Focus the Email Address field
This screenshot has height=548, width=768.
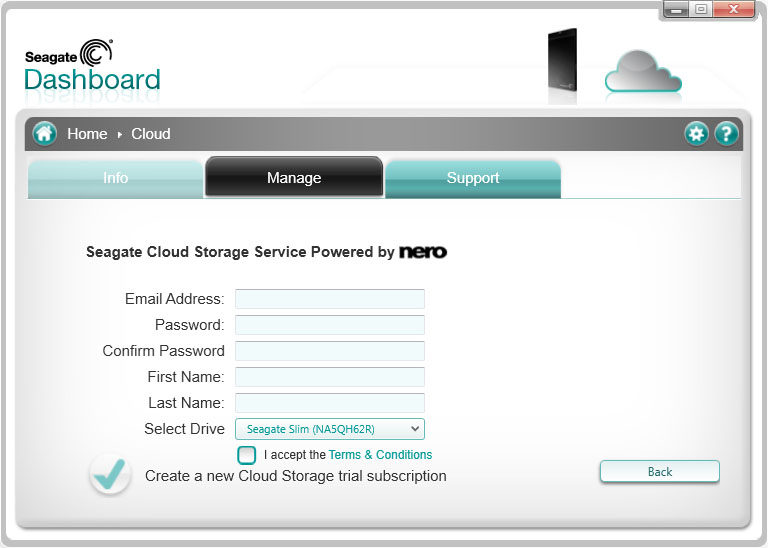(x=330, y=299)
